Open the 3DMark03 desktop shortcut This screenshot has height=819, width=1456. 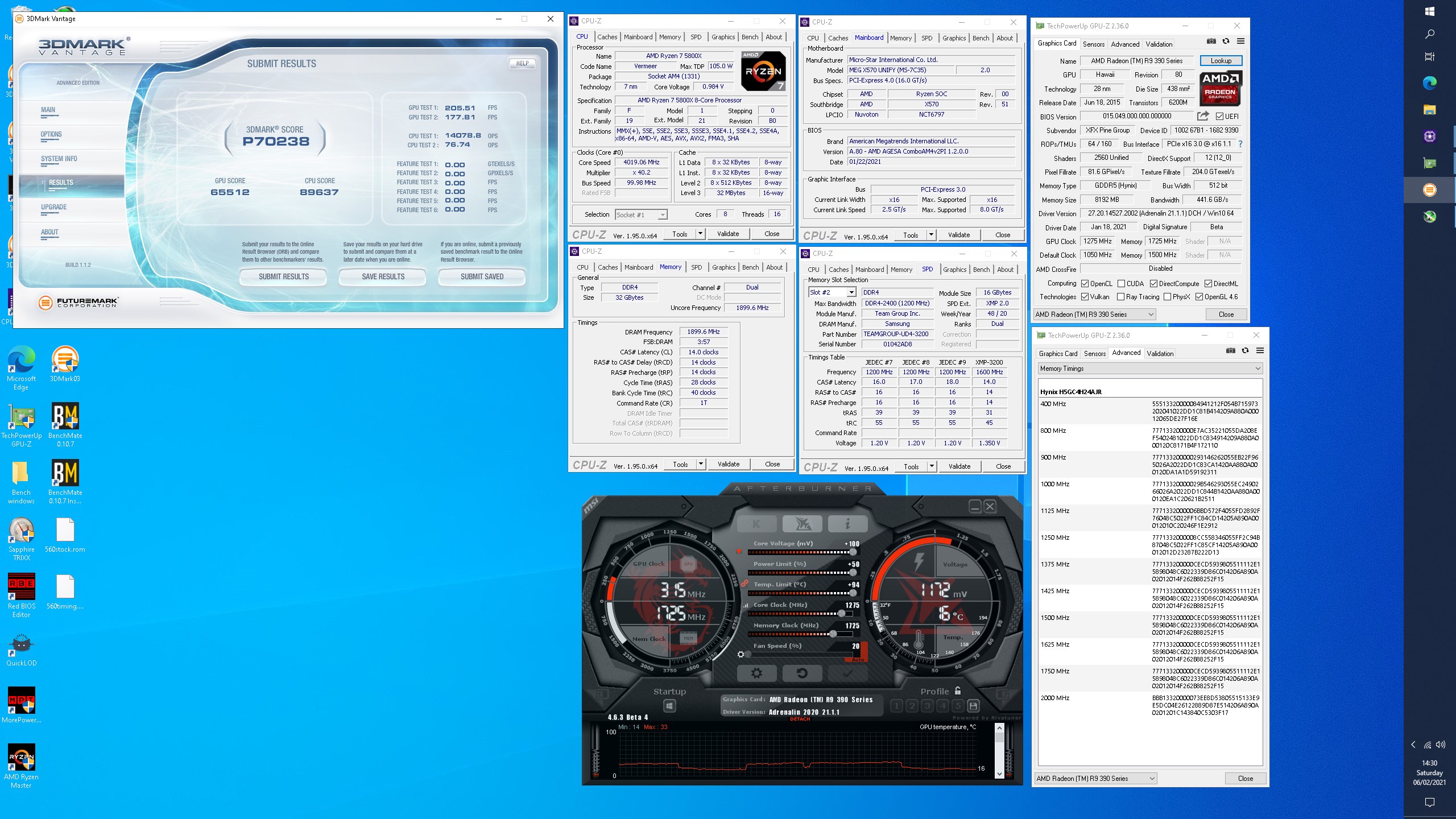65,364
